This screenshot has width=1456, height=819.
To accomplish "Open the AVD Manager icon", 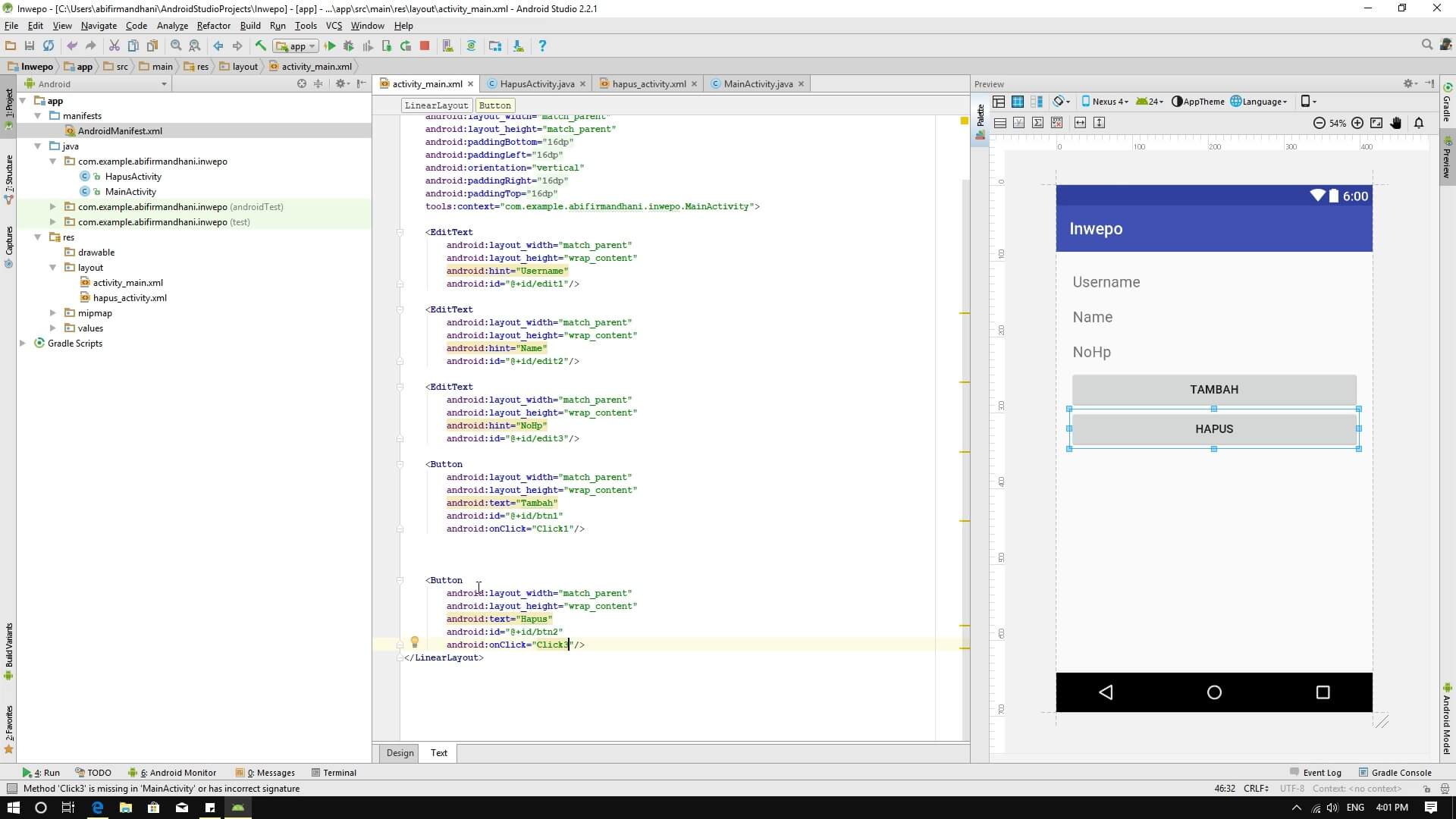I will click(447, 46).
